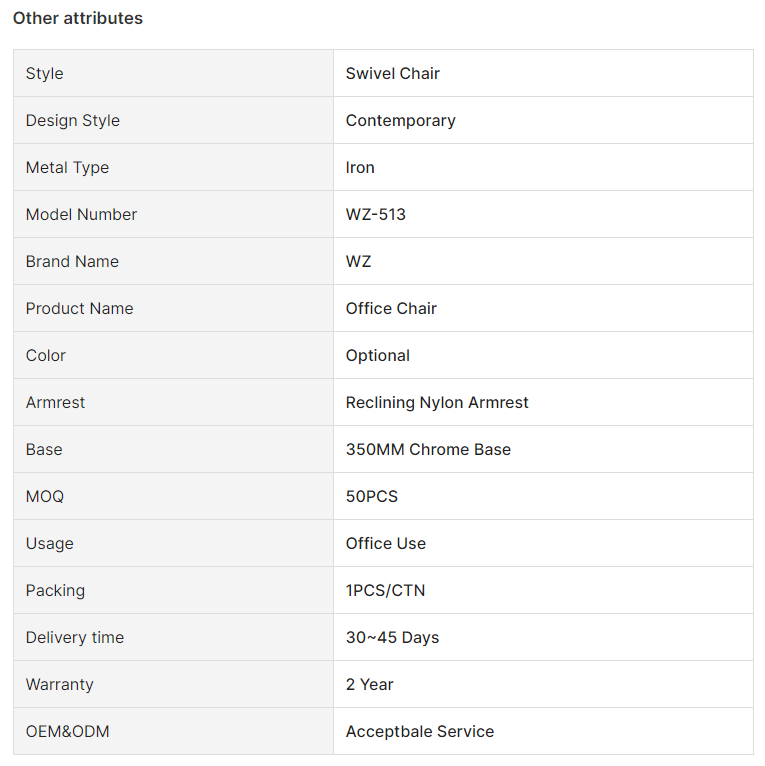Click the model number 'WZ-513'
This screenshot has width=765, height=766.
(x=376, y=214)
